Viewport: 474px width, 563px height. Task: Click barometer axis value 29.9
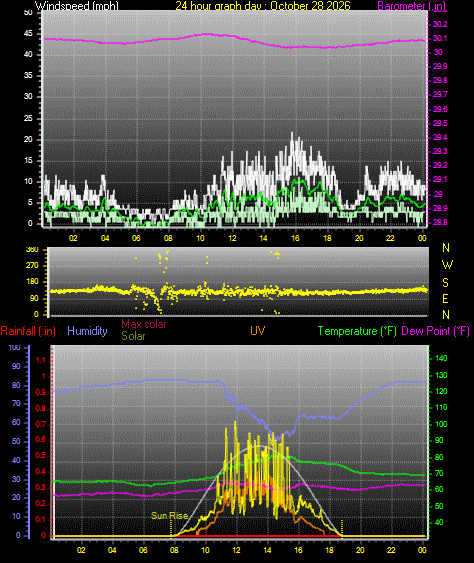(440, 66)
